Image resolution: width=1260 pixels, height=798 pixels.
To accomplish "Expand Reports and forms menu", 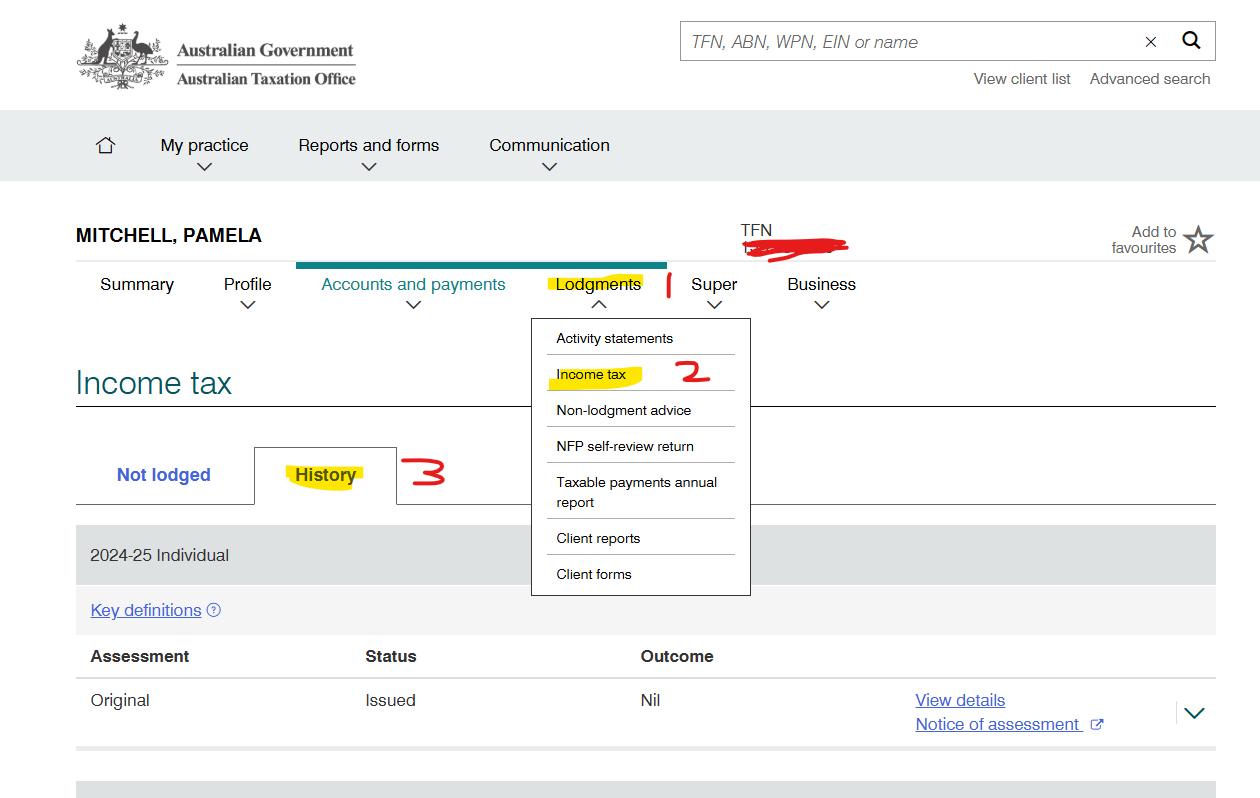I will 369,155.
